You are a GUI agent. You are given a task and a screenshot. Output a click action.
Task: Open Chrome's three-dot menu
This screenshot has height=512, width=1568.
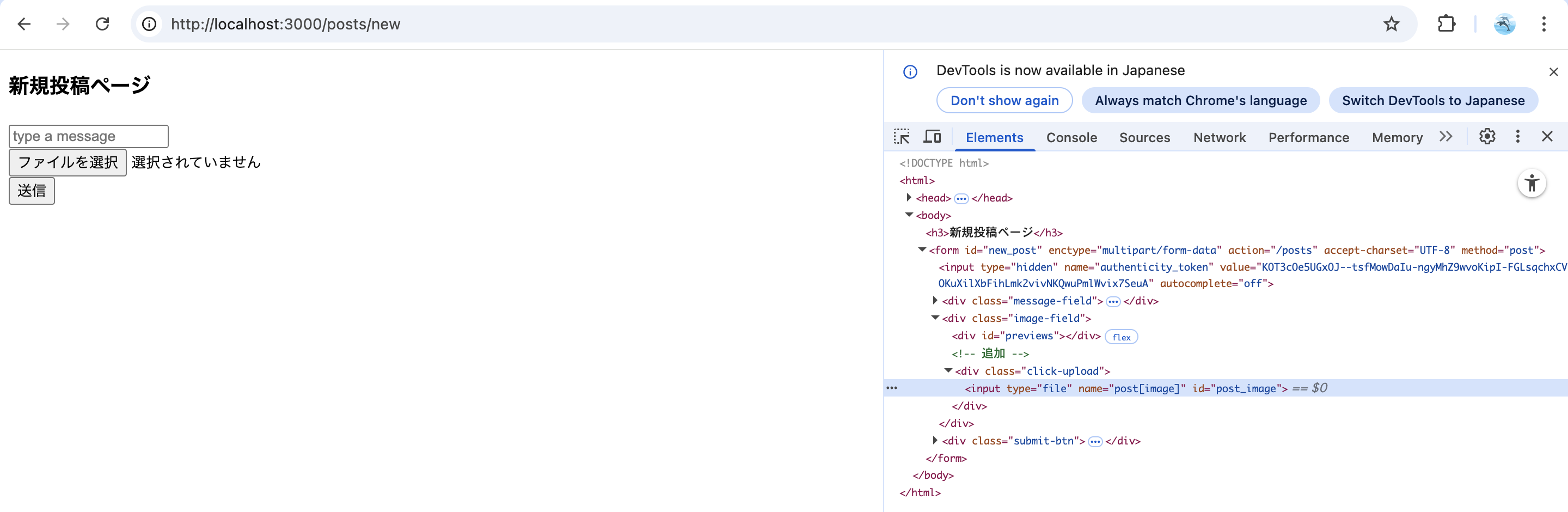(x=1543, y=25)
